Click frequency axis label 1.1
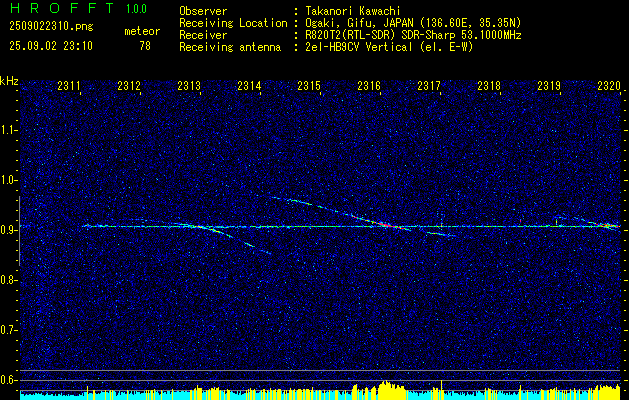Image resolution: width=629 pixels, height=400 pixels. pos(8,130)
